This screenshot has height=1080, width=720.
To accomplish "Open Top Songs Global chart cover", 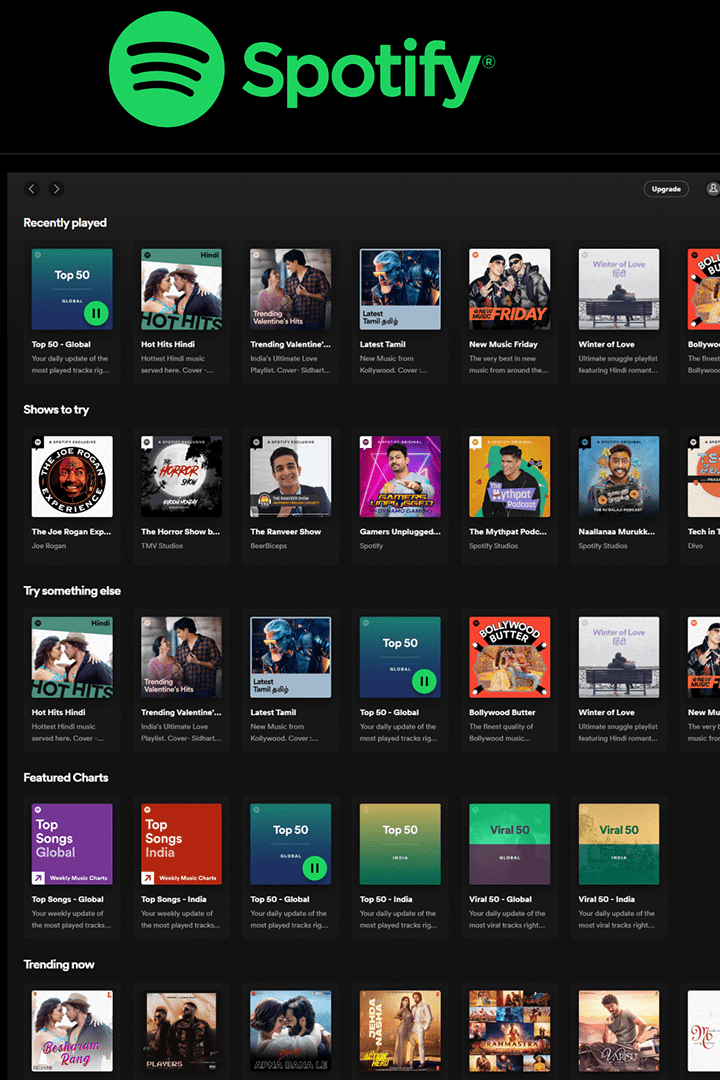I will click(72, 844).
